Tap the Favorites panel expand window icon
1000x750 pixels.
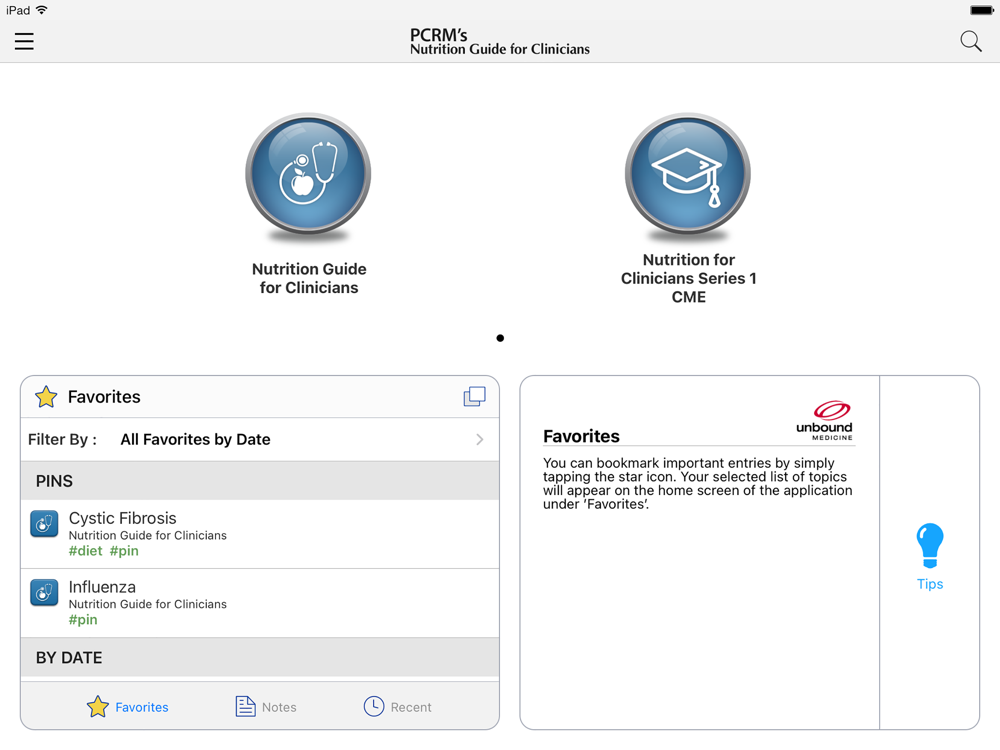(474, 397)
